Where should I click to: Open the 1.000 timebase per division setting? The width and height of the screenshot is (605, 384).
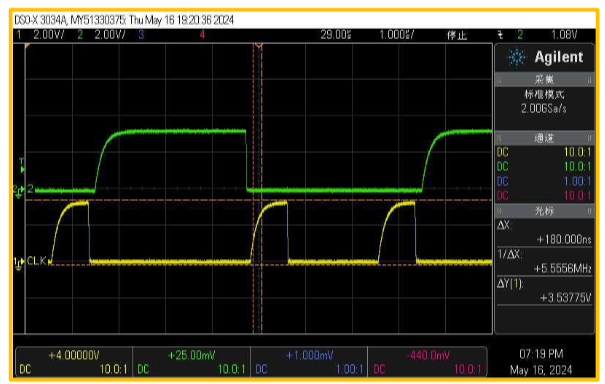tap(397, 35)
